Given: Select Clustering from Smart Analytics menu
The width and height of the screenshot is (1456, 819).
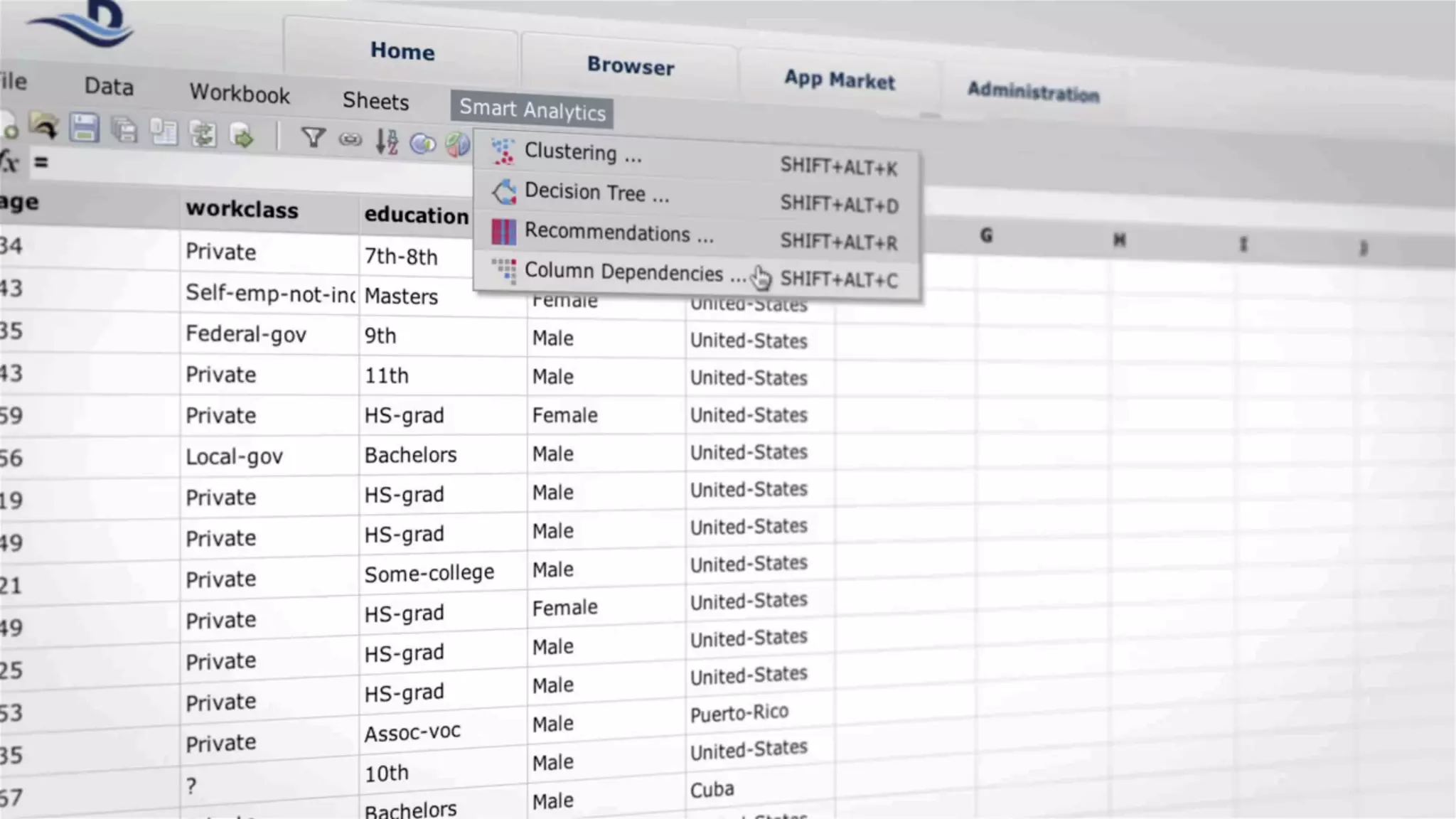Looking at the screenshot, I should pyautogui.click(x=582, y=153).
